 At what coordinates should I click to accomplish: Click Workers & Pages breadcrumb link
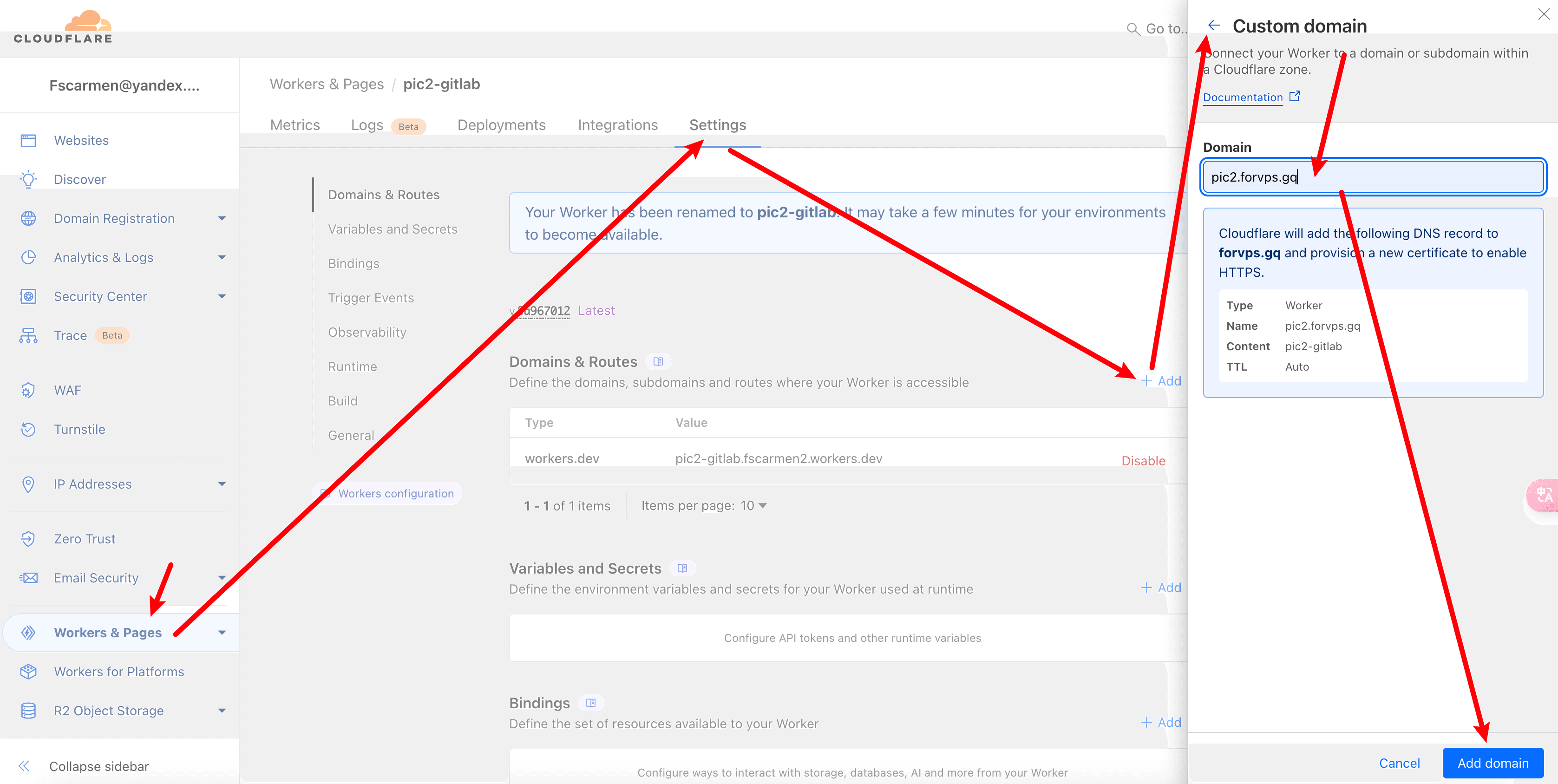click(327, 84)
